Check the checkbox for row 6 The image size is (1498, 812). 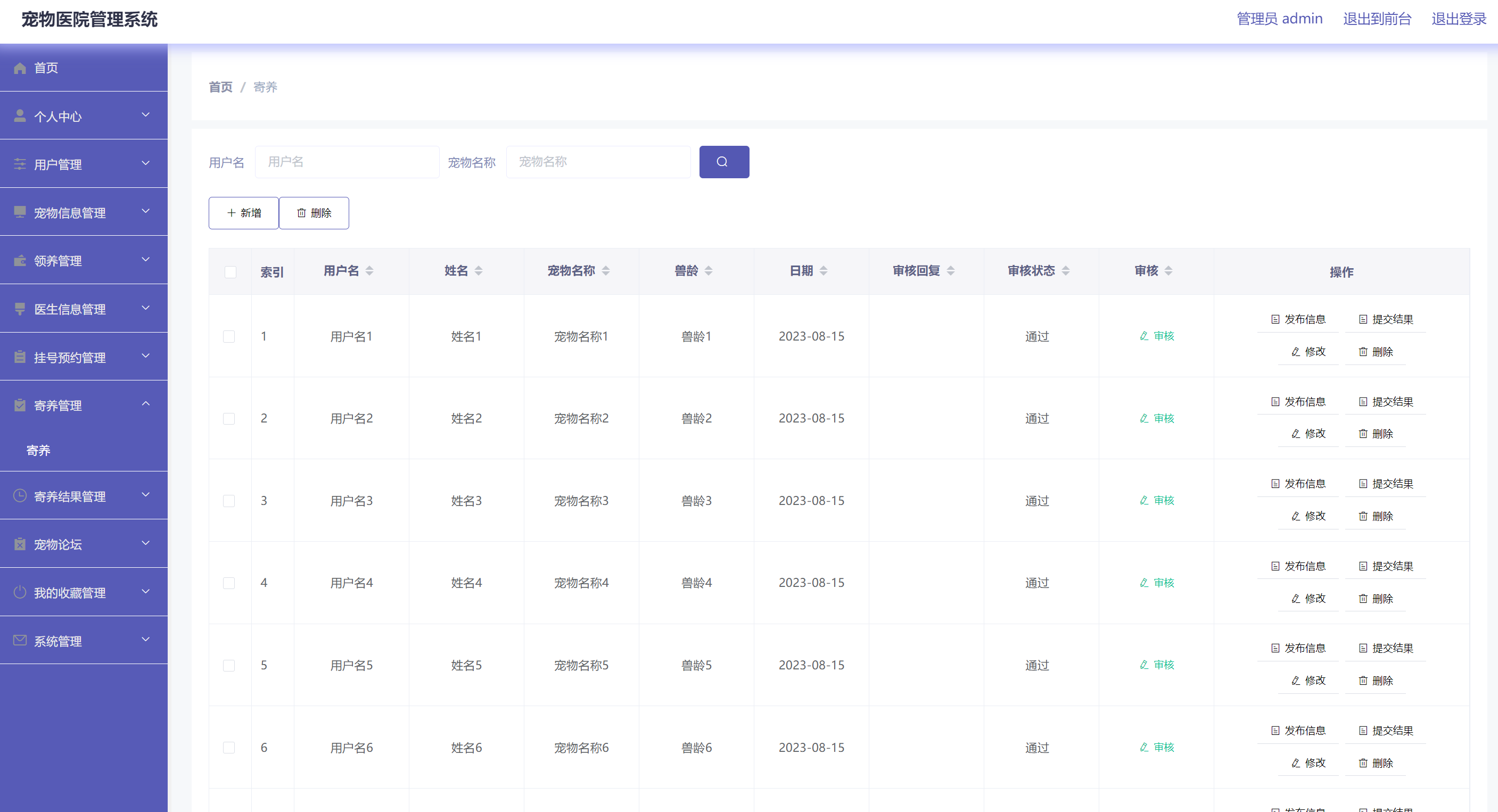coord(229,748)
